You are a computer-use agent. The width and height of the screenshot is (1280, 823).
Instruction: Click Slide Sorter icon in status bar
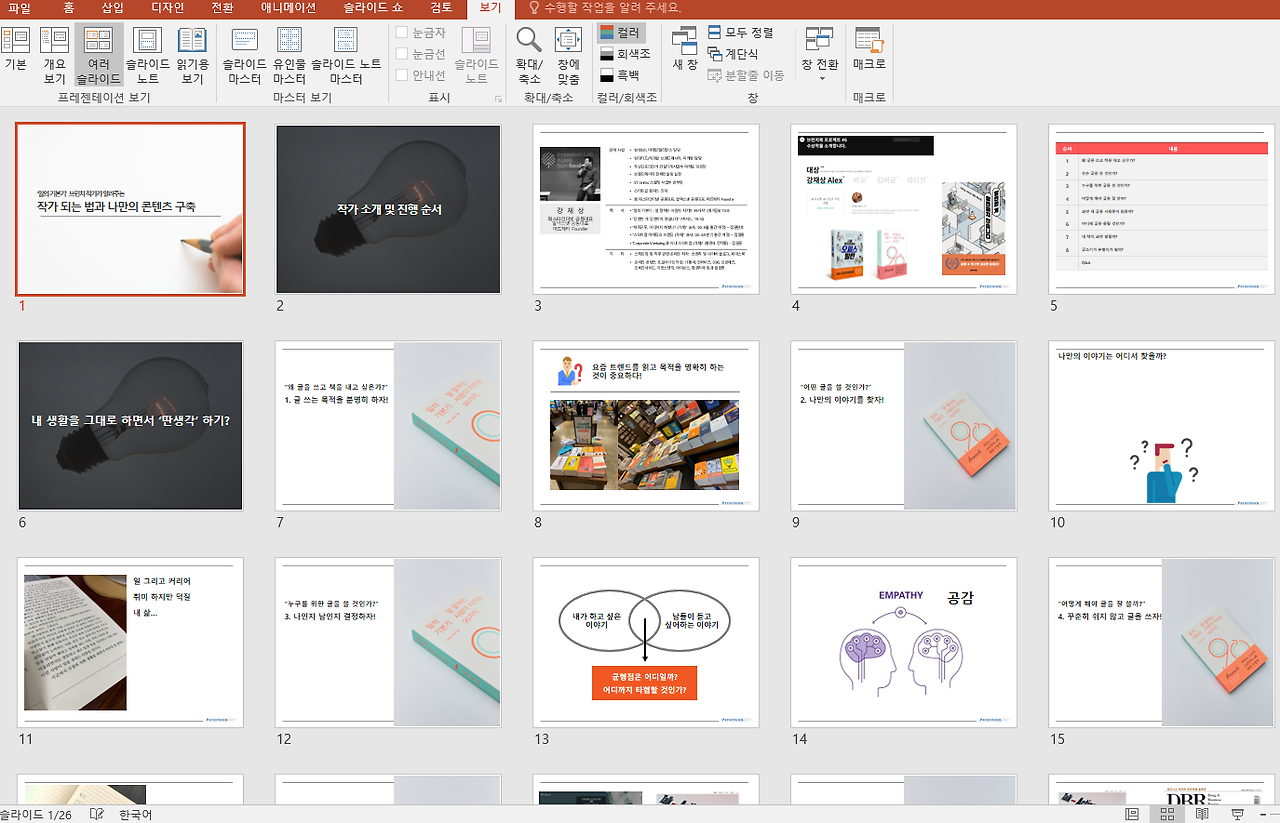[x=1167, y=814]
